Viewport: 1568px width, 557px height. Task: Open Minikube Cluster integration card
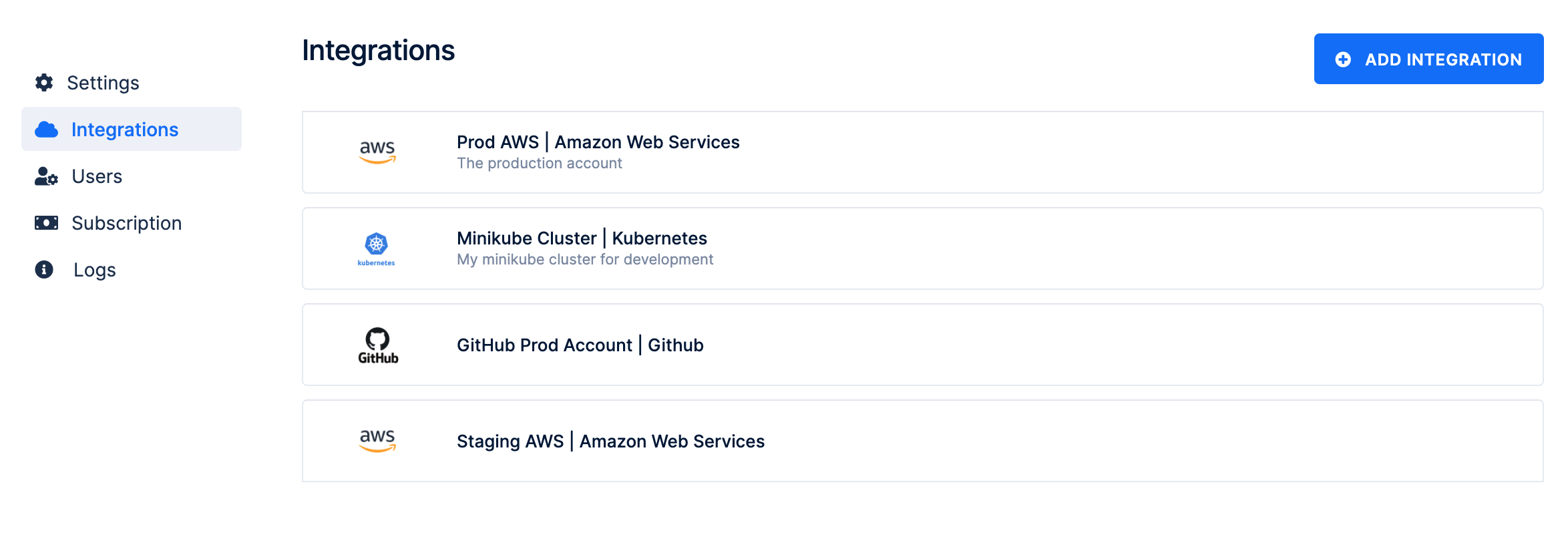tap(922, 248)
